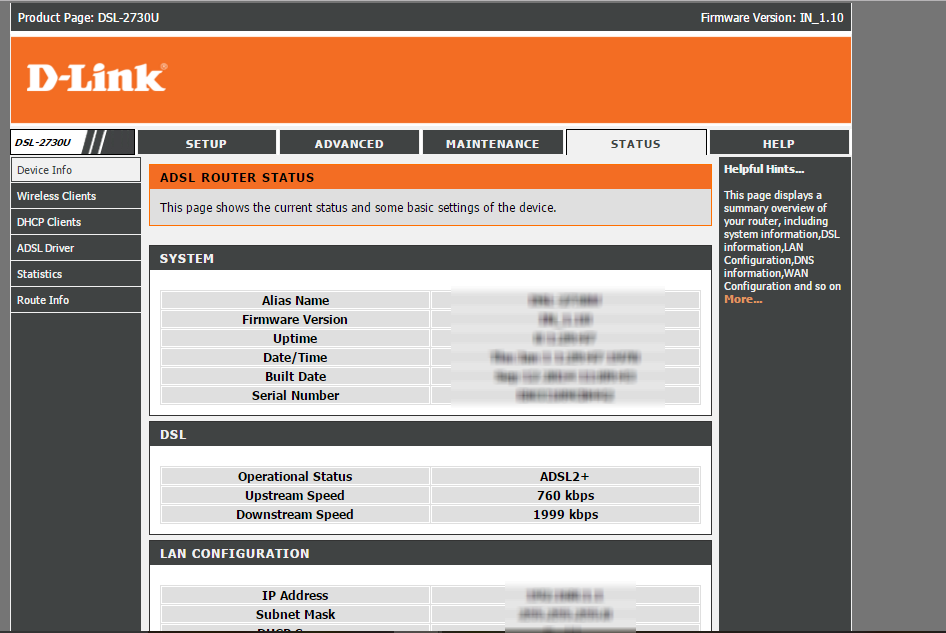Click the IP Address label

(x=295, y=596)
